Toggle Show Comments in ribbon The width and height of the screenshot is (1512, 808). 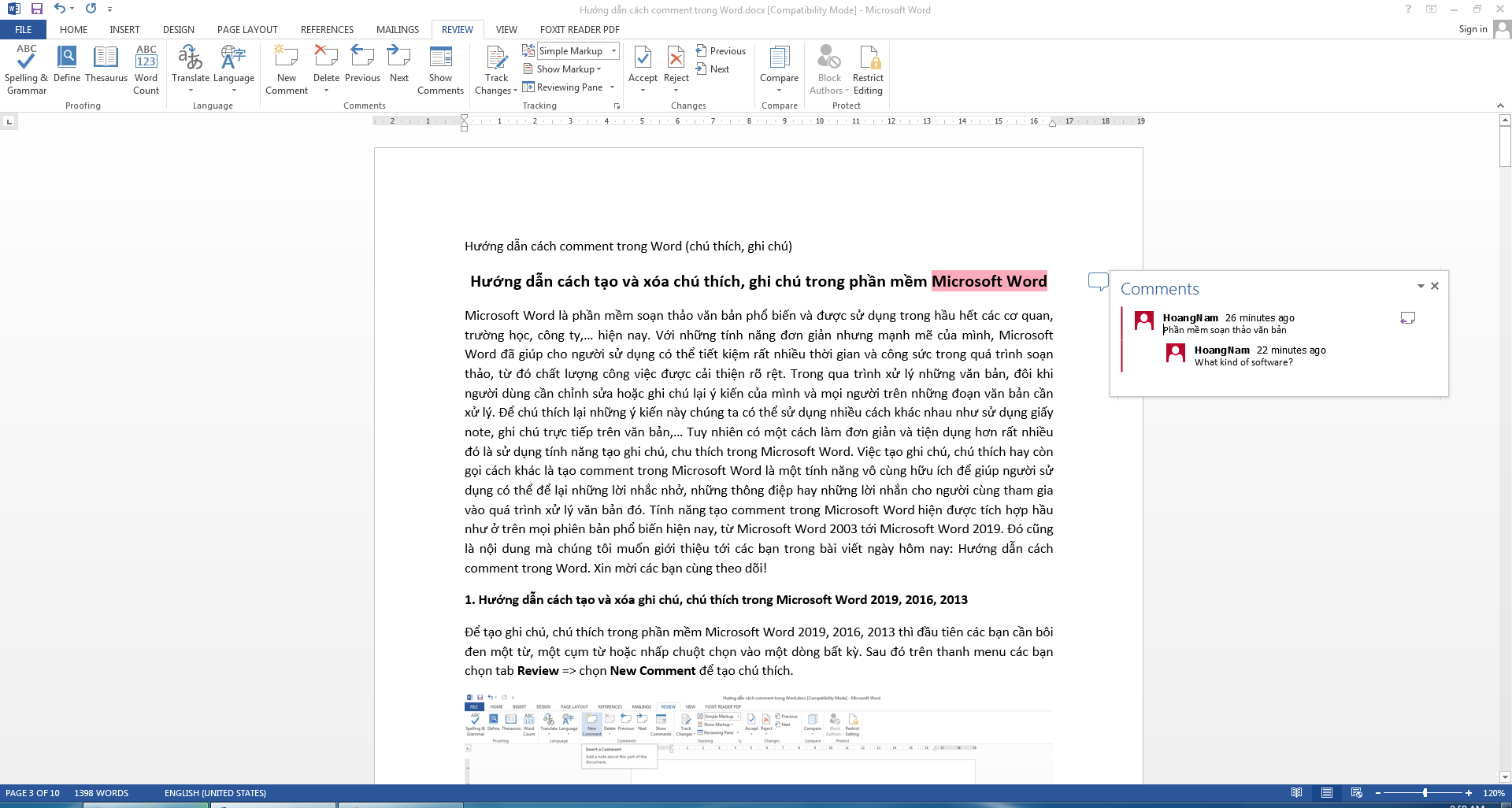[x=440, y=60]
